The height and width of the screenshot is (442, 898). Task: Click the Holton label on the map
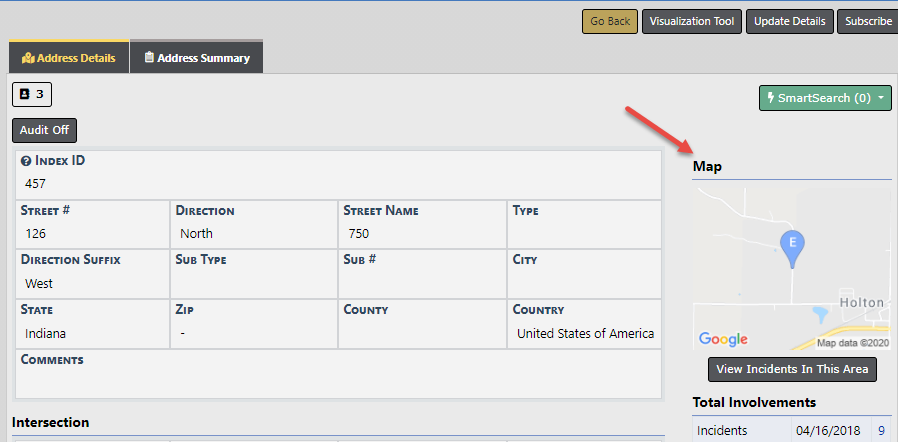click(861, 303)
